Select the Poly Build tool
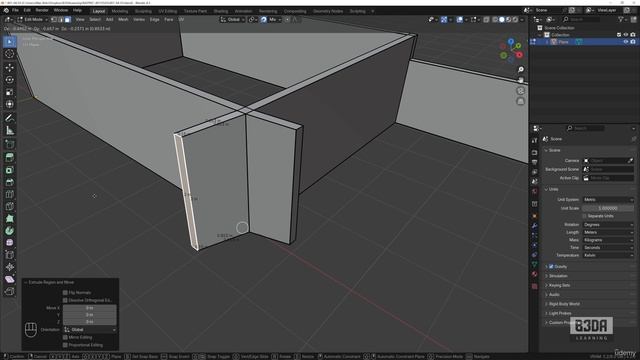 tap(9, 218)
